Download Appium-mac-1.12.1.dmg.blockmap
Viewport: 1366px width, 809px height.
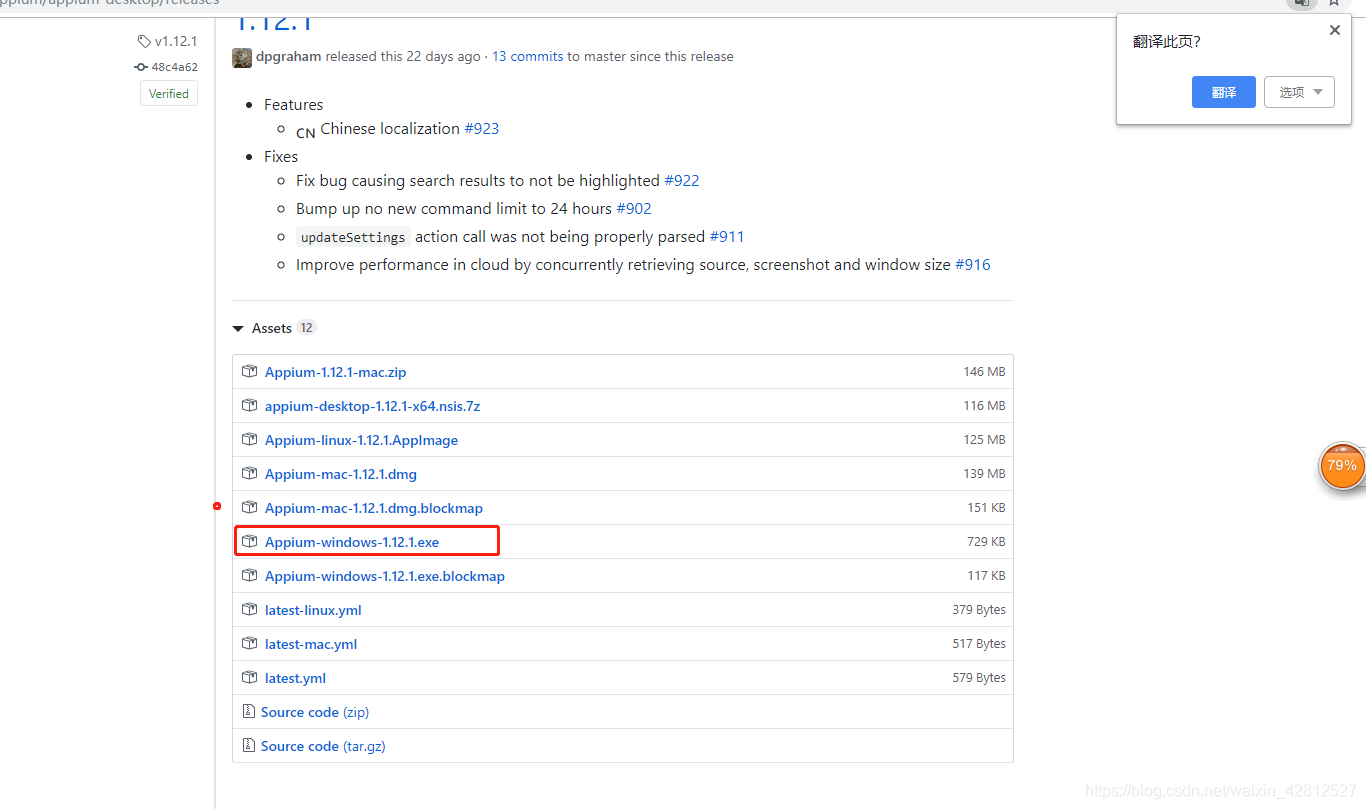point(374,508)
